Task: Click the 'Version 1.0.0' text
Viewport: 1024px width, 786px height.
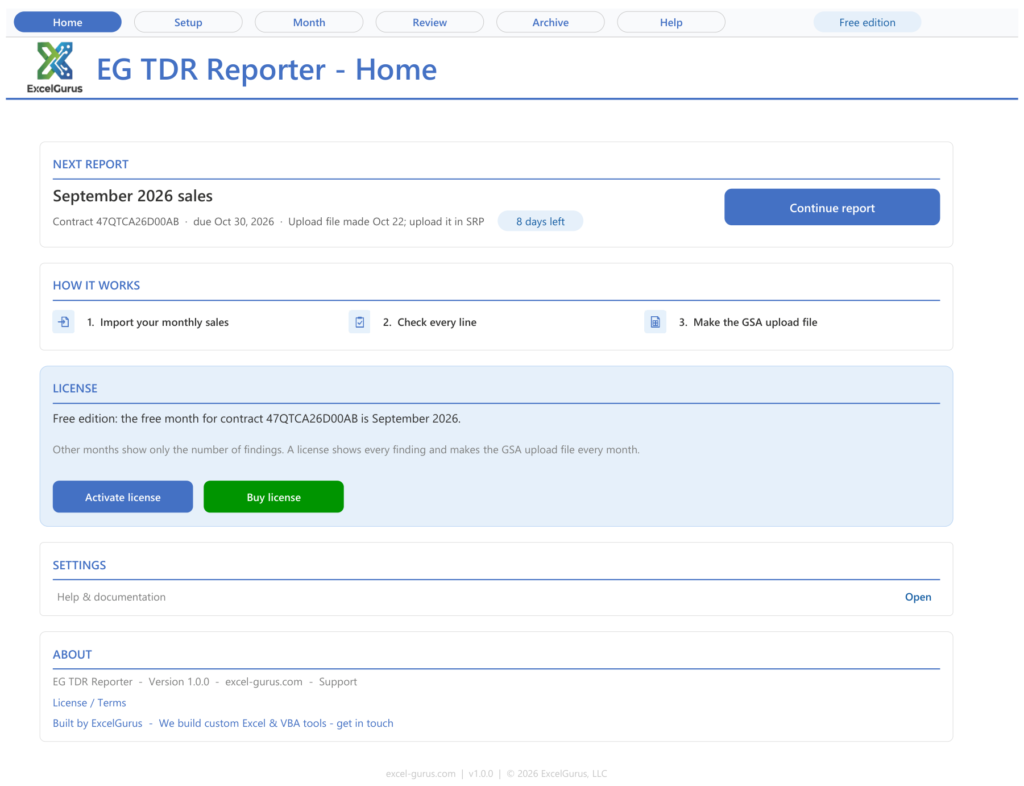Action: pyautogui.click(x=179, y=682)
